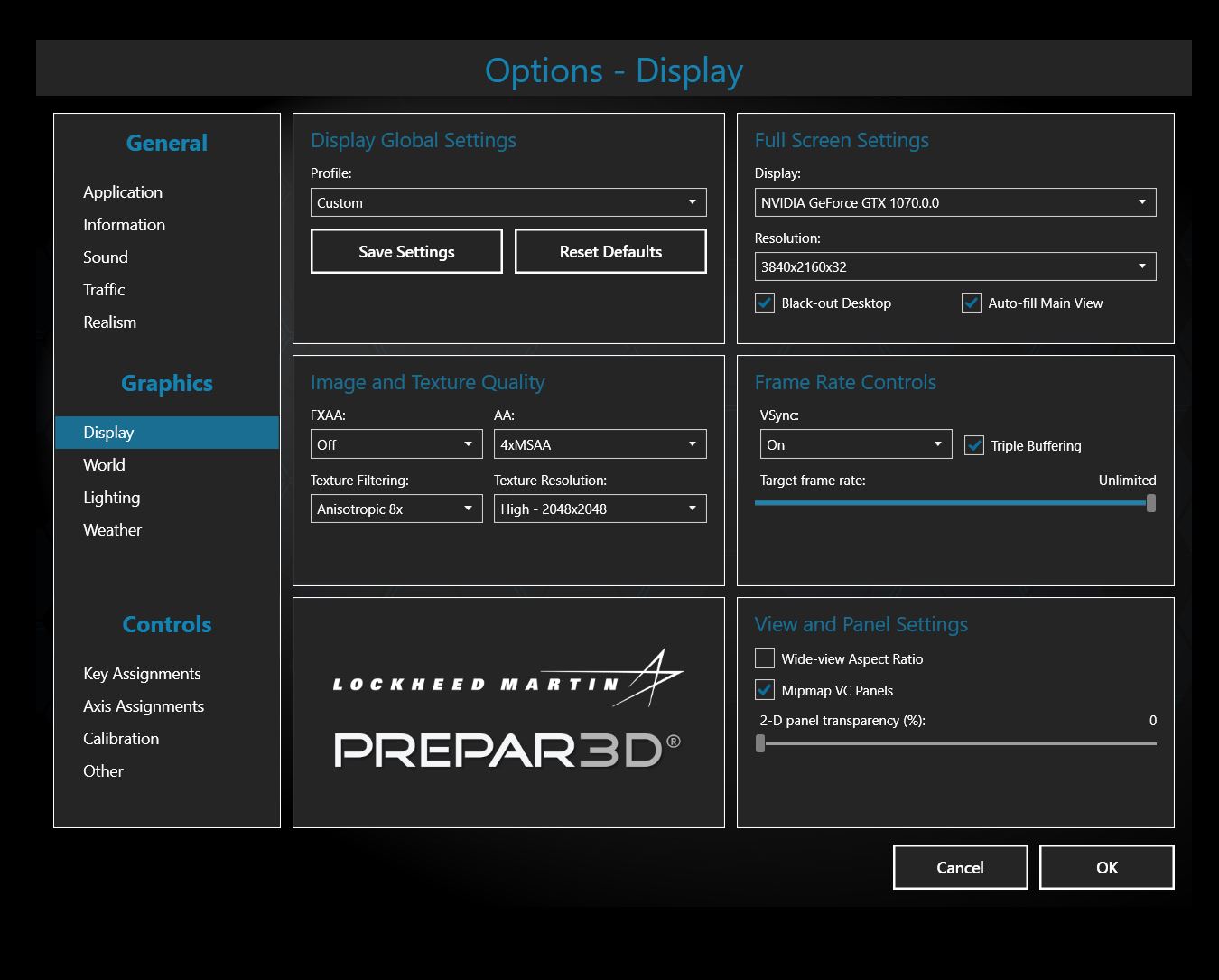Viewport: 1219px width, 980px height.
Task: Open the Application settings page
Action: click(x=123, y=192)
